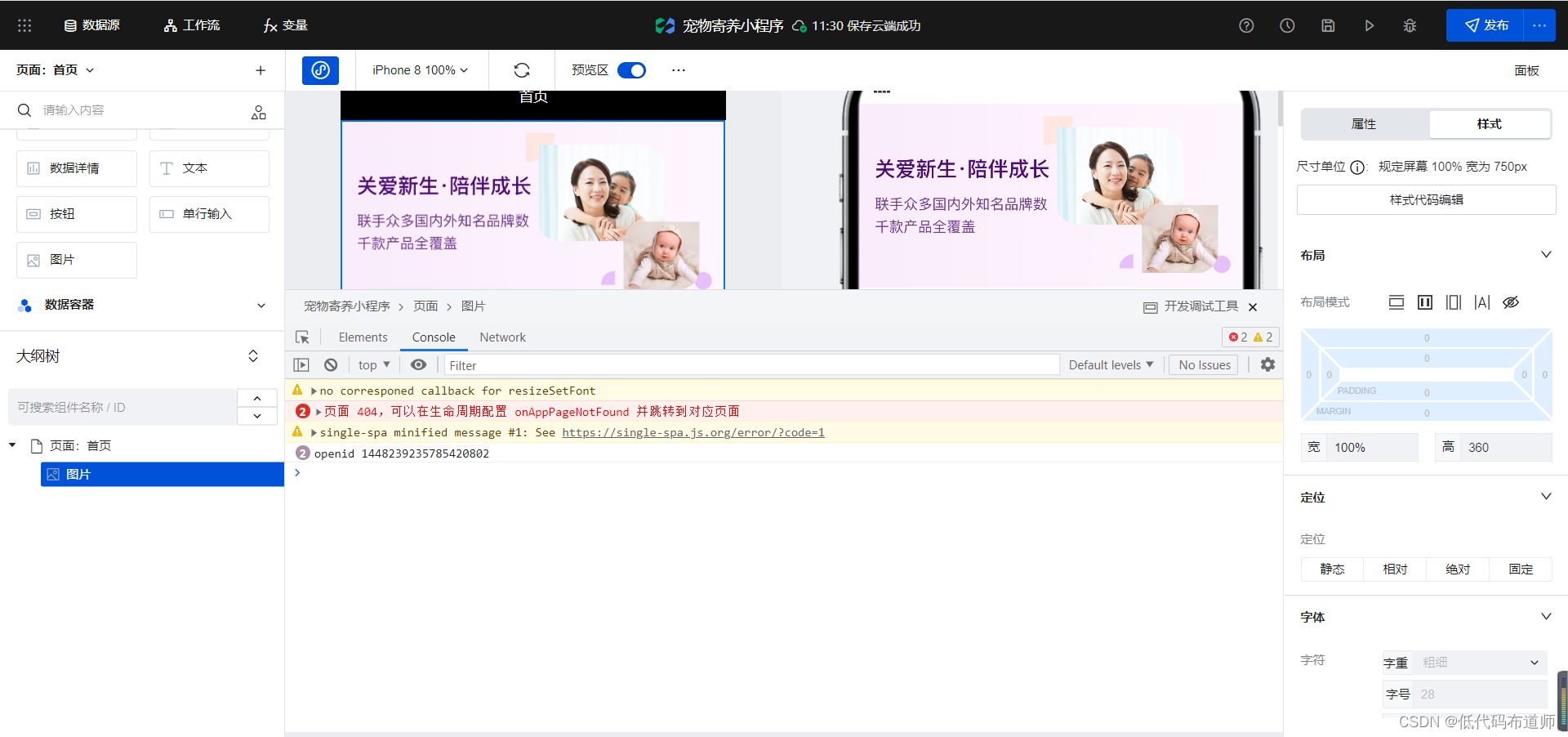Collapse the 布局 section in style panel
This screenshot has height=737, width=1568.
point(1546,254)
